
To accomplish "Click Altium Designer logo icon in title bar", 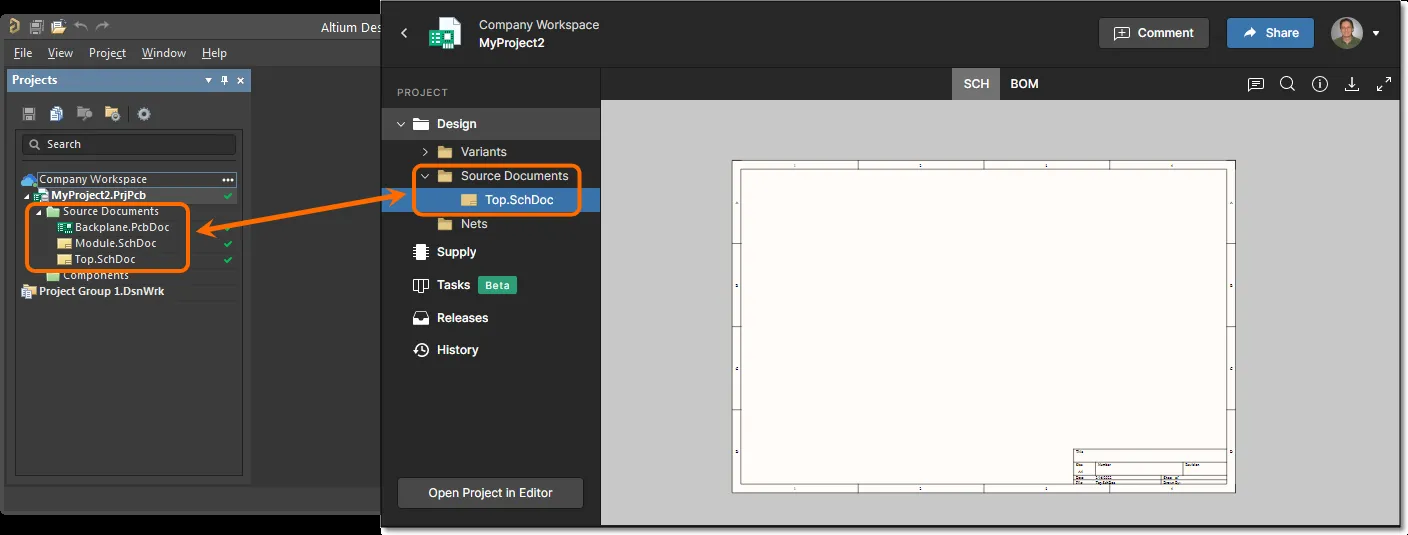I will 13,26.
